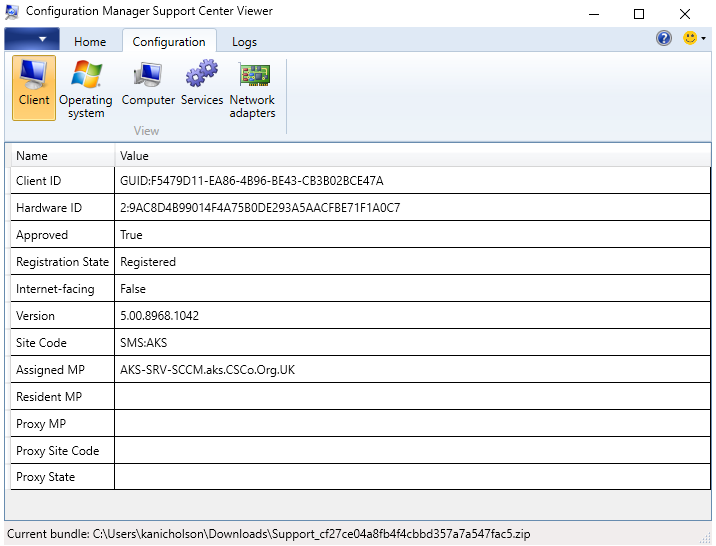
Task: Click the Assigned MP server value
Action: click(x=207, y=370)
